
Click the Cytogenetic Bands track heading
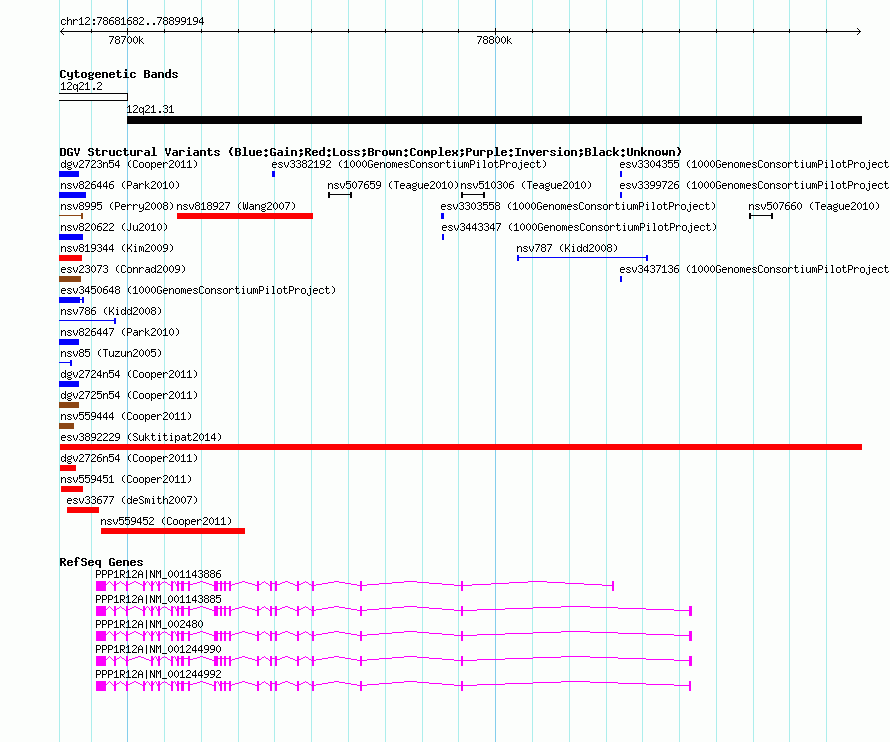pos(119,74)
